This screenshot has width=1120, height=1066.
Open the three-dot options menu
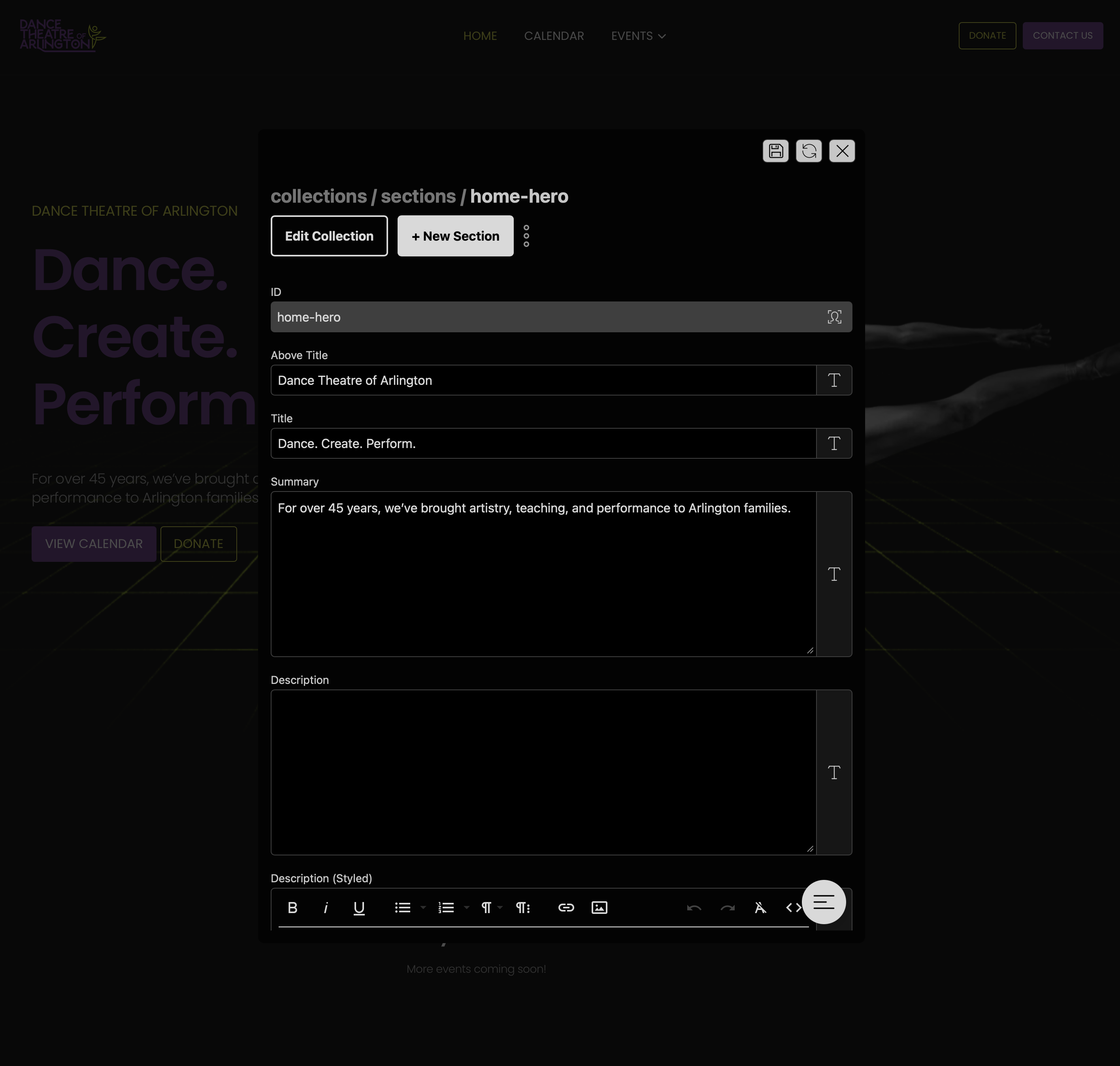(x=526, y=236)
